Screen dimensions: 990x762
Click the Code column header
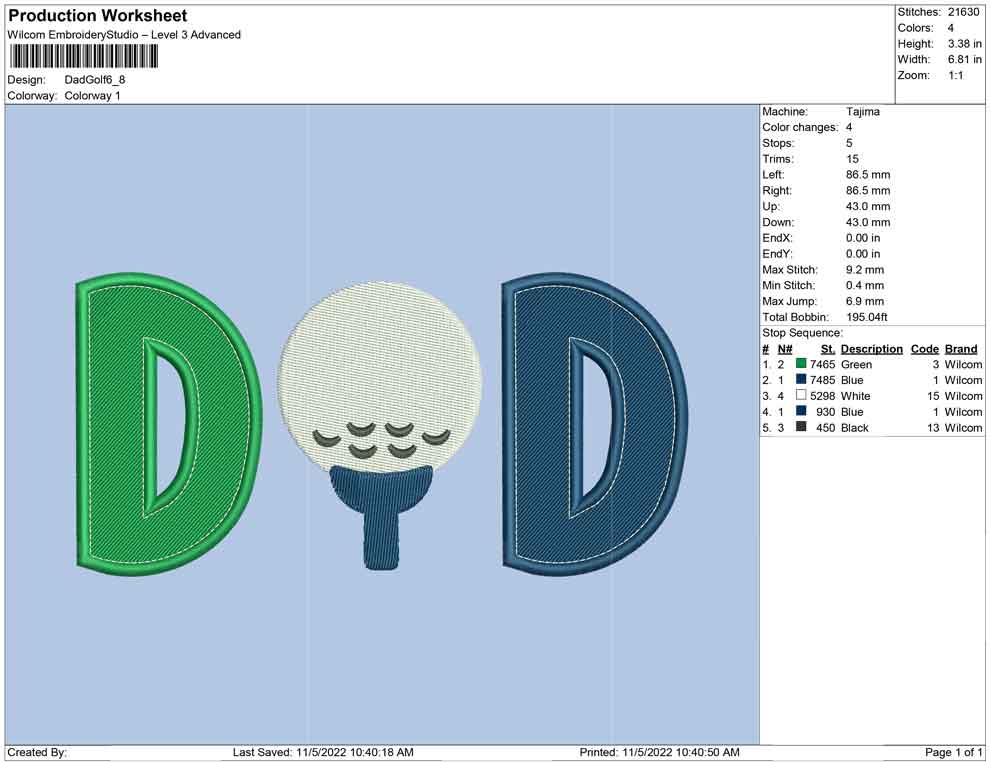(924, 349)
